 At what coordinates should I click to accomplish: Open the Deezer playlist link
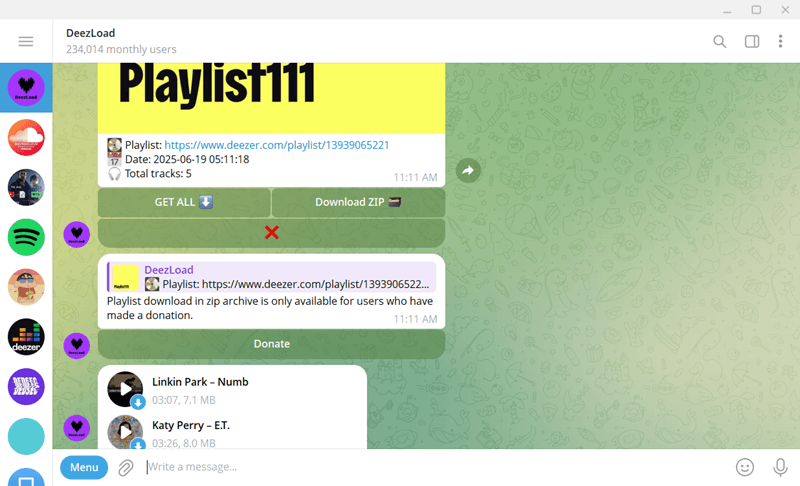tap(276, 145)
